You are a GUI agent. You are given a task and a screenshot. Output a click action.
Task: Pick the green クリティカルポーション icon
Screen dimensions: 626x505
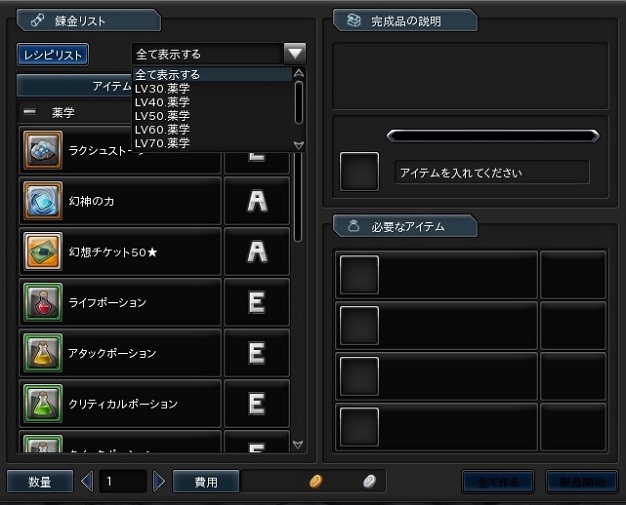point(42,404)
